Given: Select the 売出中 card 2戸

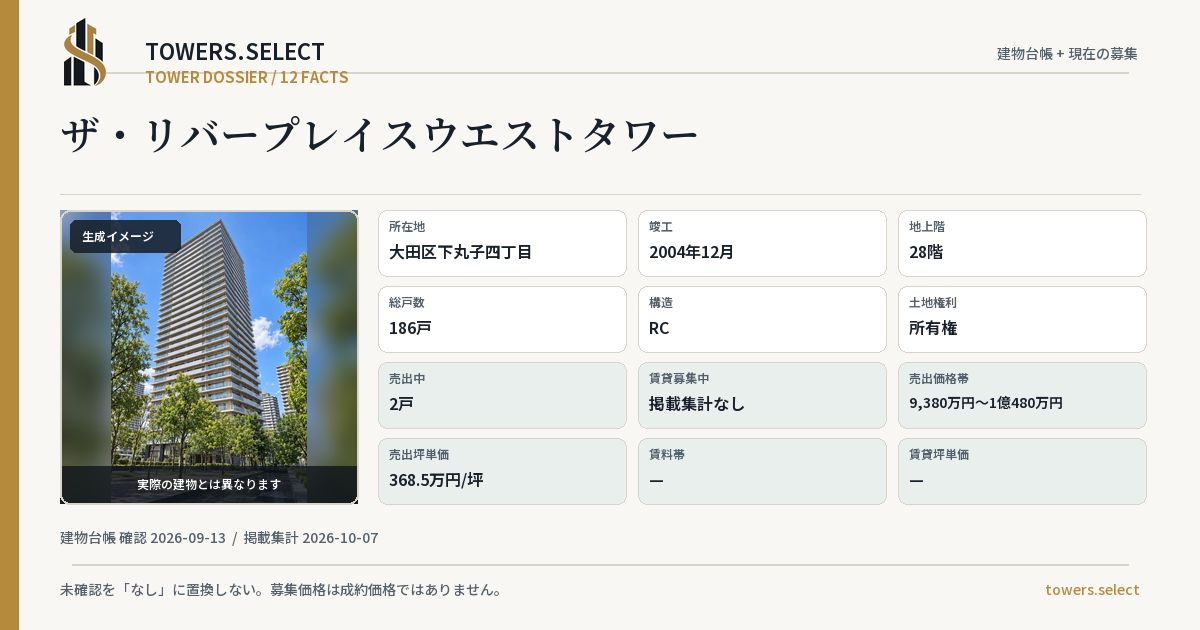Looking at the screenshot, I should (502, 395).
